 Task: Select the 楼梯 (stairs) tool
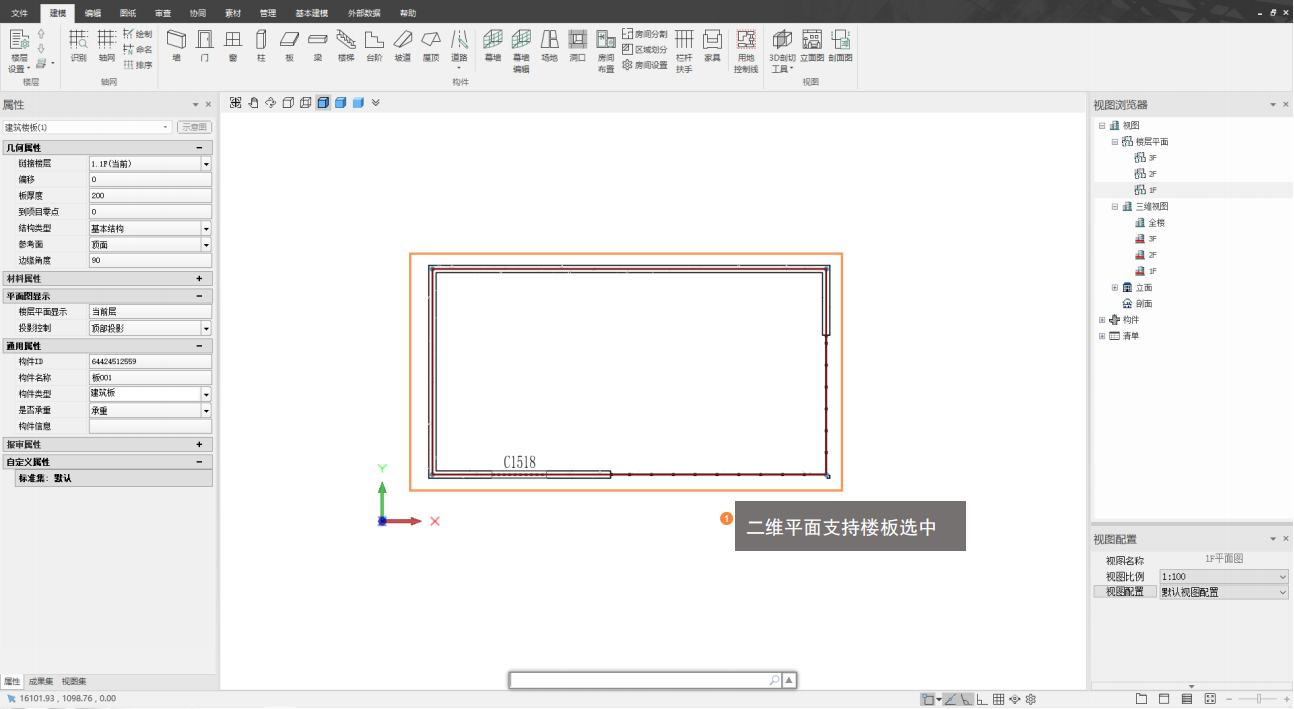pyautogui.click(x=346, y=44)
